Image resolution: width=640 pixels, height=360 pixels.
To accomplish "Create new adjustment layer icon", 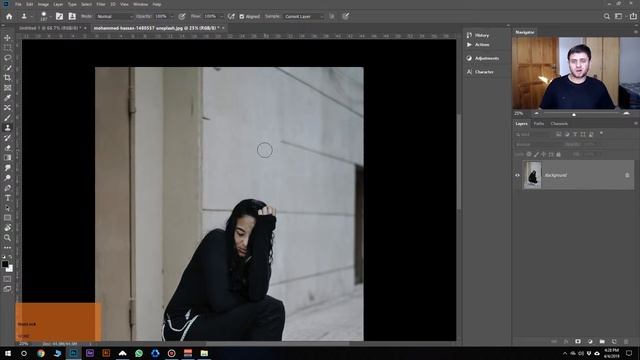I will (590, 341).
